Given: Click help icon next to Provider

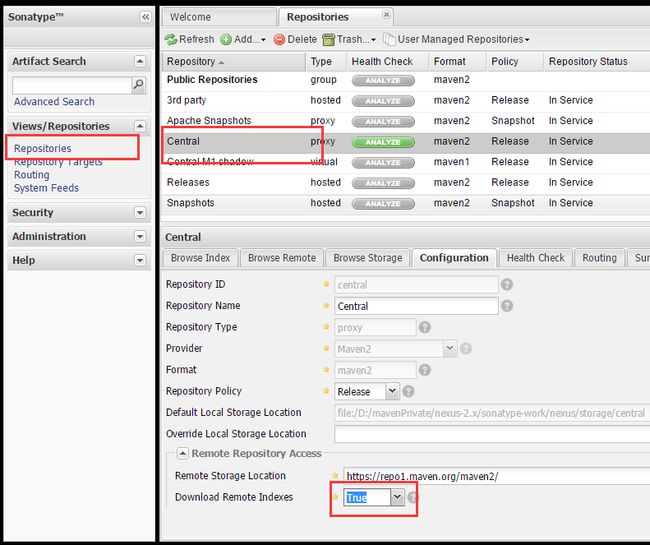Looking at the screenshot, I should coord(466,349).
